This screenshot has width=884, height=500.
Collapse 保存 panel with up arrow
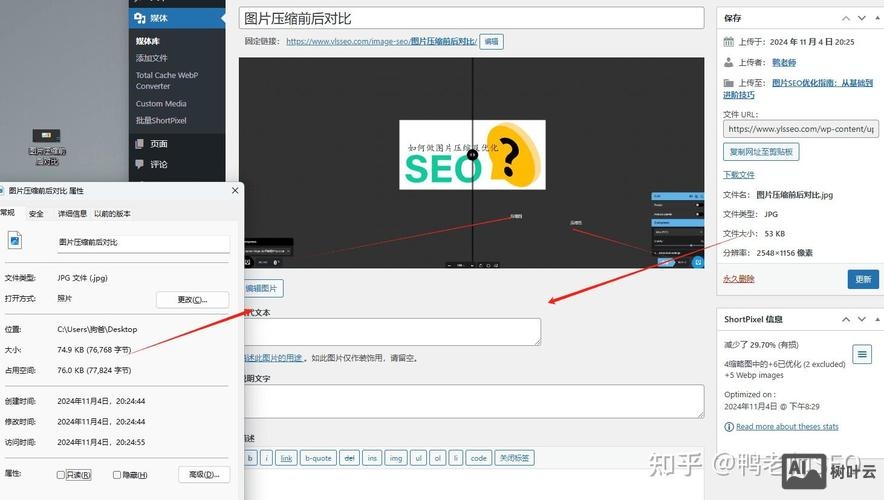pyautogui.click(x=846, y=18)
